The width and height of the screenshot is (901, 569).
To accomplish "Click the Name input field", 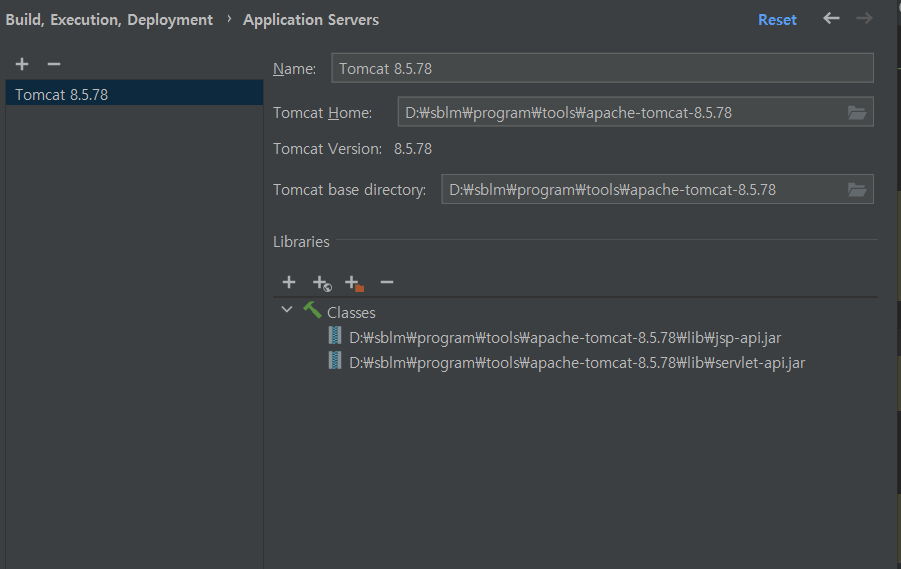I will pyautogui.click(x=602, y=68).
